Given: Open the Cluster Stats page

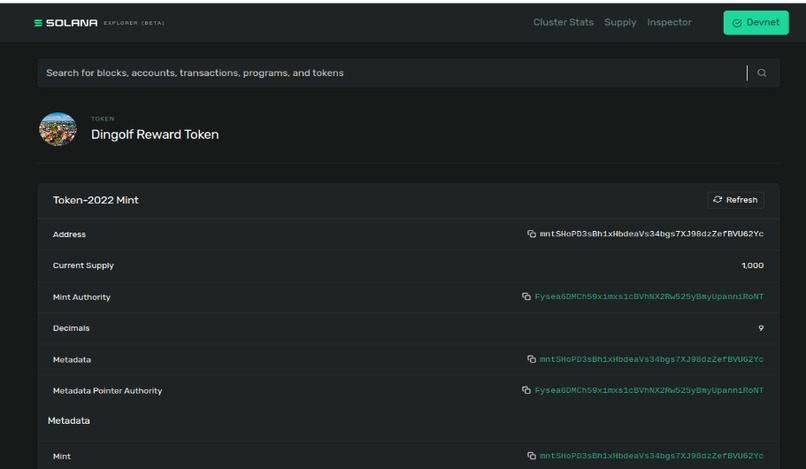Looking at the screenshot, I should pos(563,22).
